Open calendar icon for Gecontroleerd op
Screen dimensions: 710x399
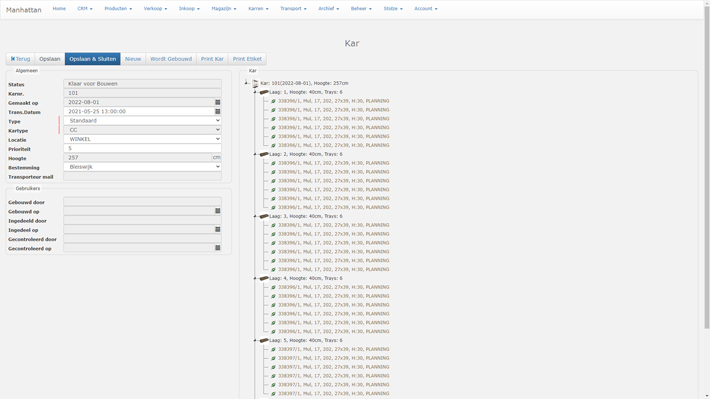coord(217,248)
